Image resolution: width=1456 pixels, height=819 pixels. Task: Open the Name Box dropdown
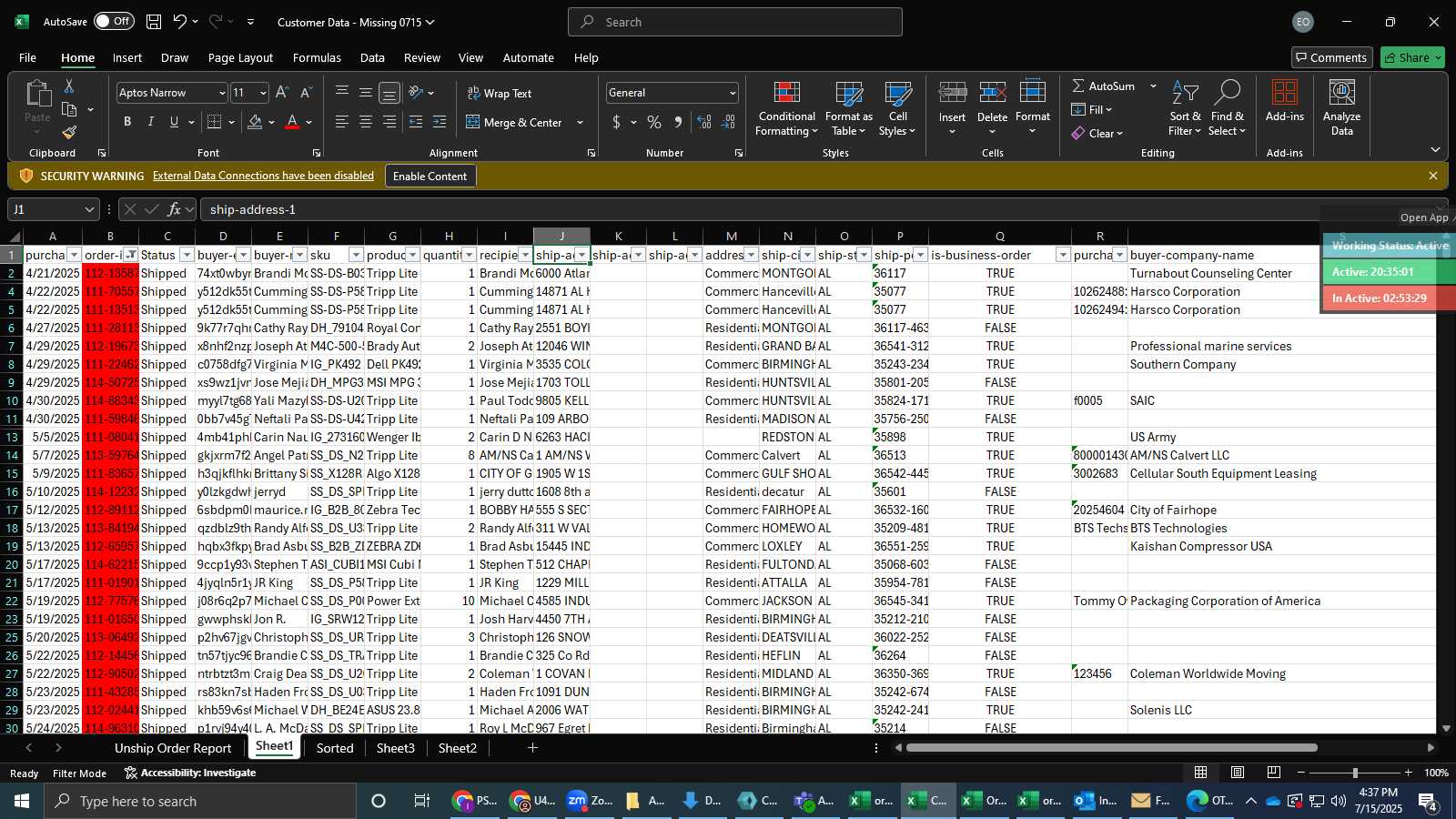point(89,209)
